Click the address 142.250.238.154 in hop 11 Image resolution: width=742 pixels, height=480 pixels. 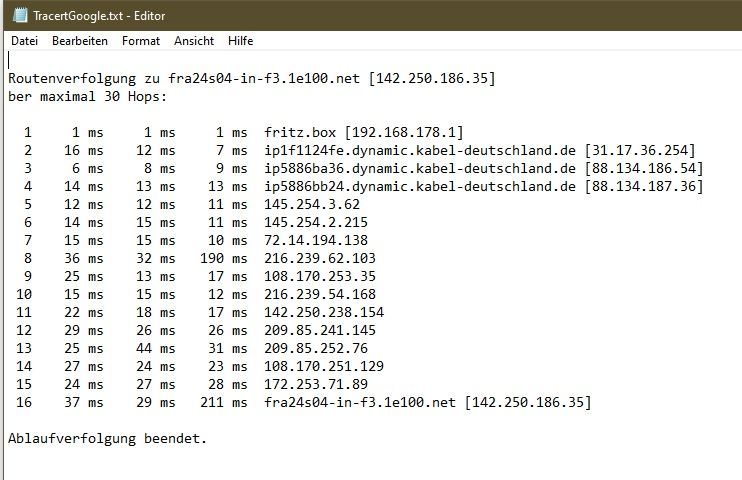coord(324,312)
